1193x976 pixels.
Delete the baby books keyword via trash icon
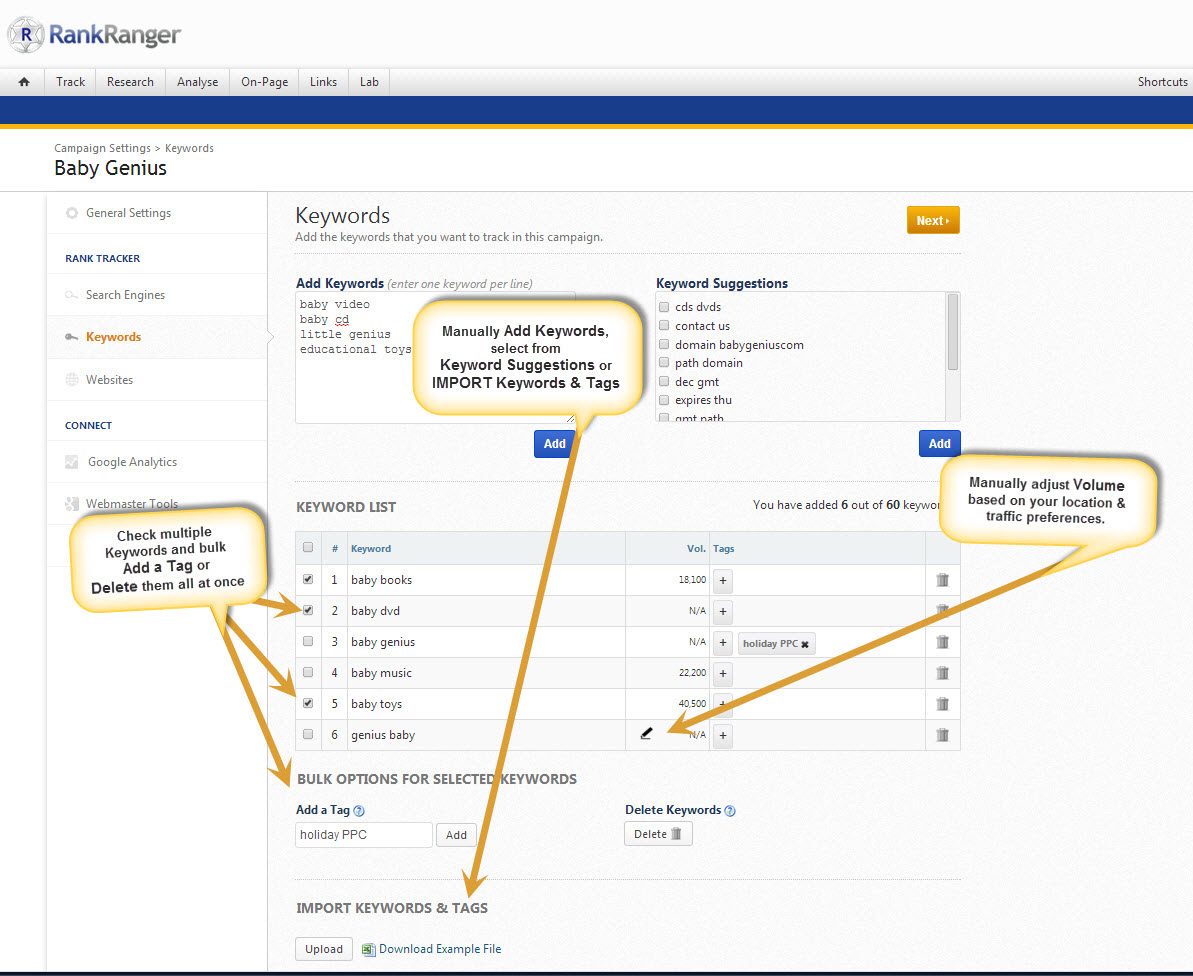[x=942, y=580]
